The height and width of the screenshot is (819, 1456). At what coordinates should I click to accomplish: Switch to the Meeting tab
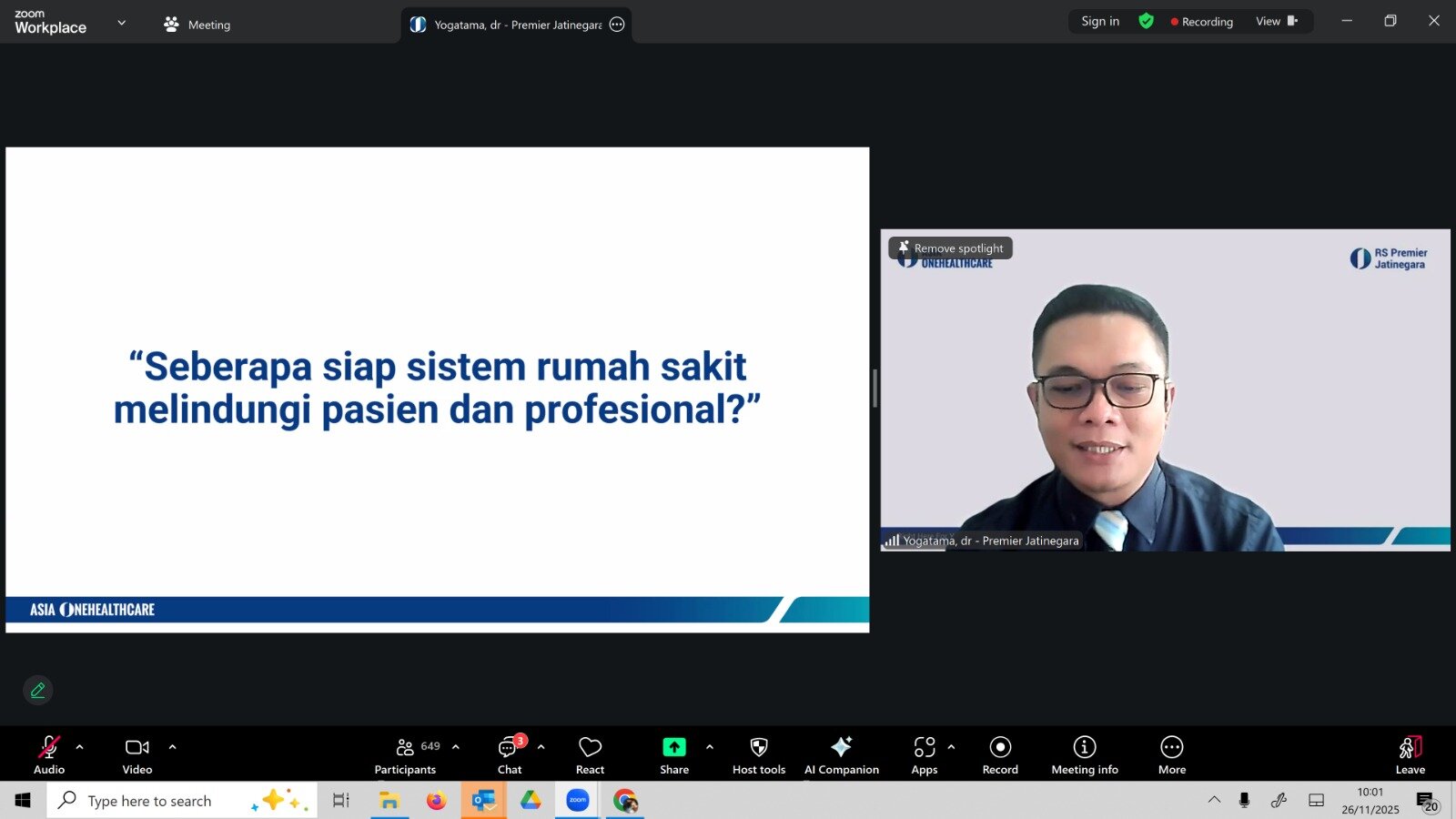coord(197,25)
